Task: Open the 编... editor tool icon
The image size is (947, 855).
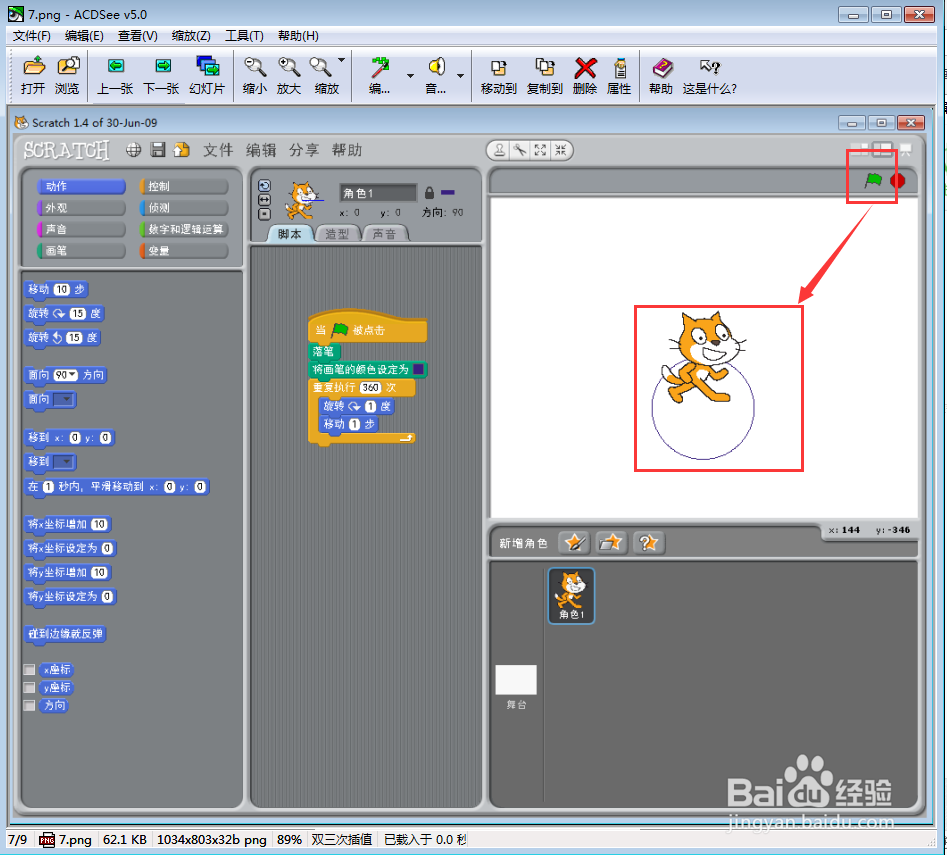Action: point(380,75)
